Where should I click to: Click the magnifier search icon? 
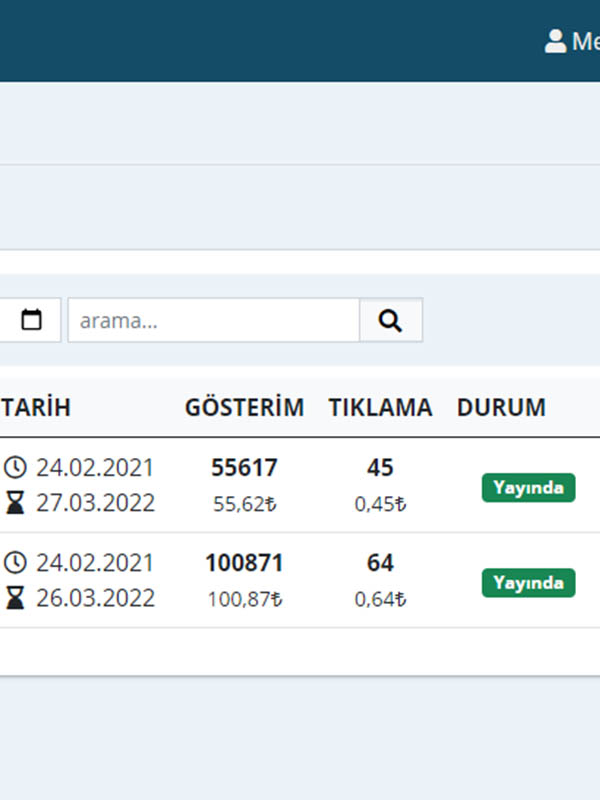click(x=390, y=320)
